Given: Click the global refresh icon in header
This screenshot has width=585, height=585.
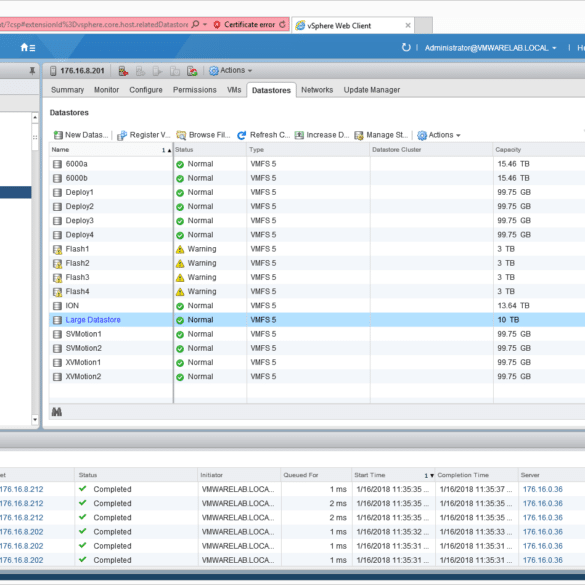Looking at the screenshot, I should tap(406, 47).
